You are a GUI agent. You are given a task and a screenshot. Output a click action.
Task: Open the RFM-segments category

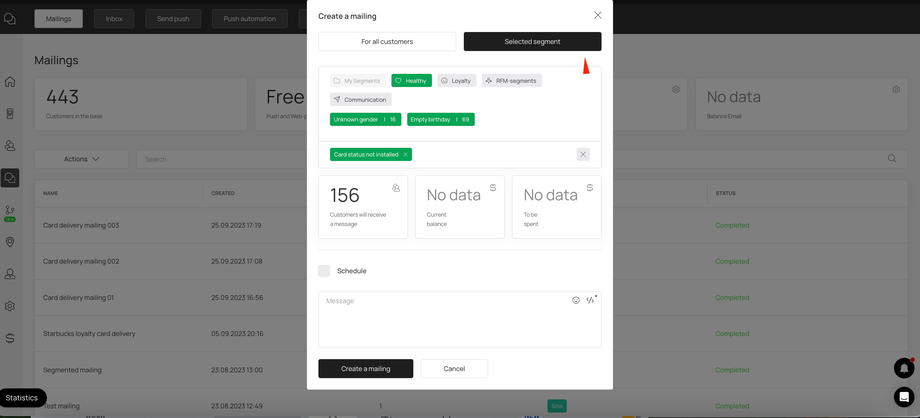[512, 81]
